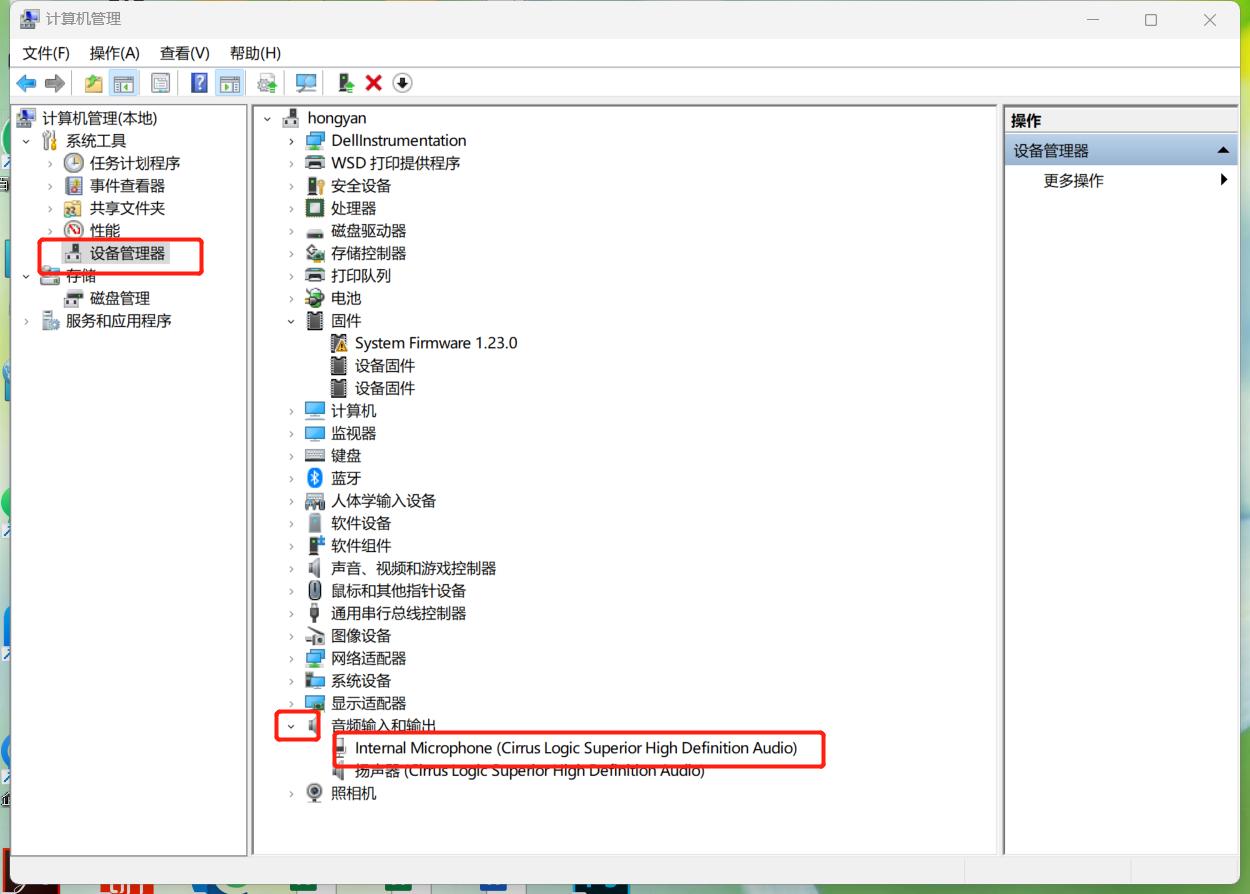
Task: Collapse the 存储 node in left tree
Action: coord(26,276)
